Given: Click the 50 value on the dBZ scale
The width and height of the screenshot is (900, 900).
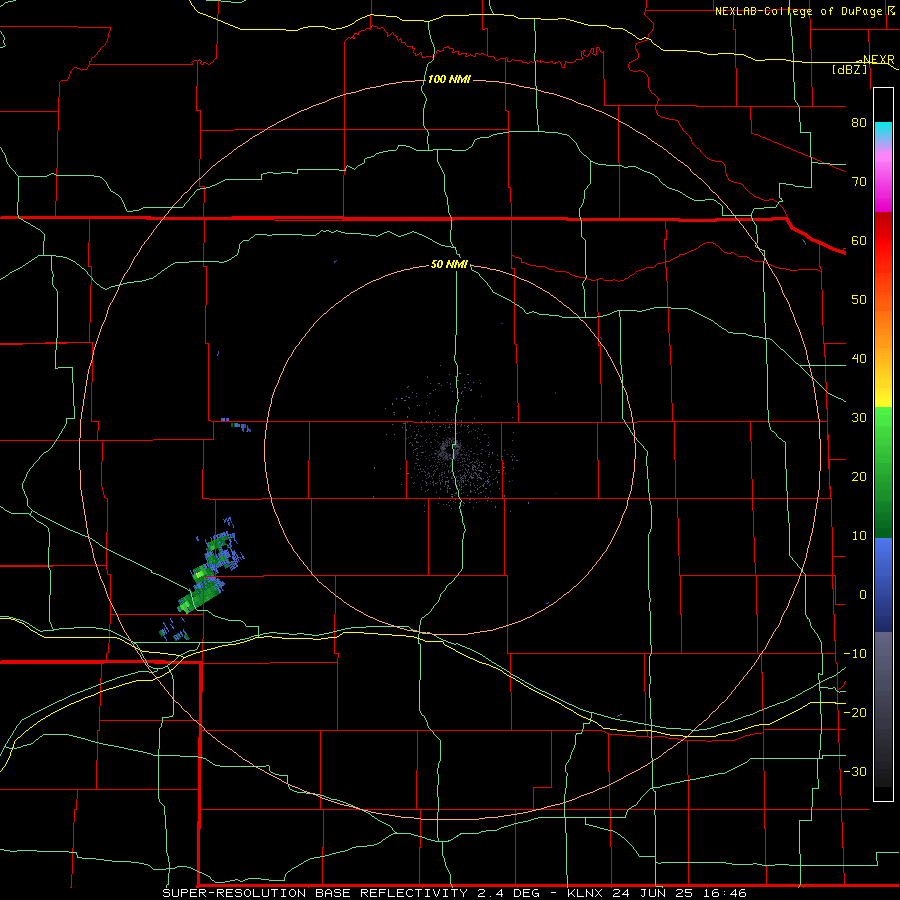Looking at the screenshot, I should tap(859, 300).
